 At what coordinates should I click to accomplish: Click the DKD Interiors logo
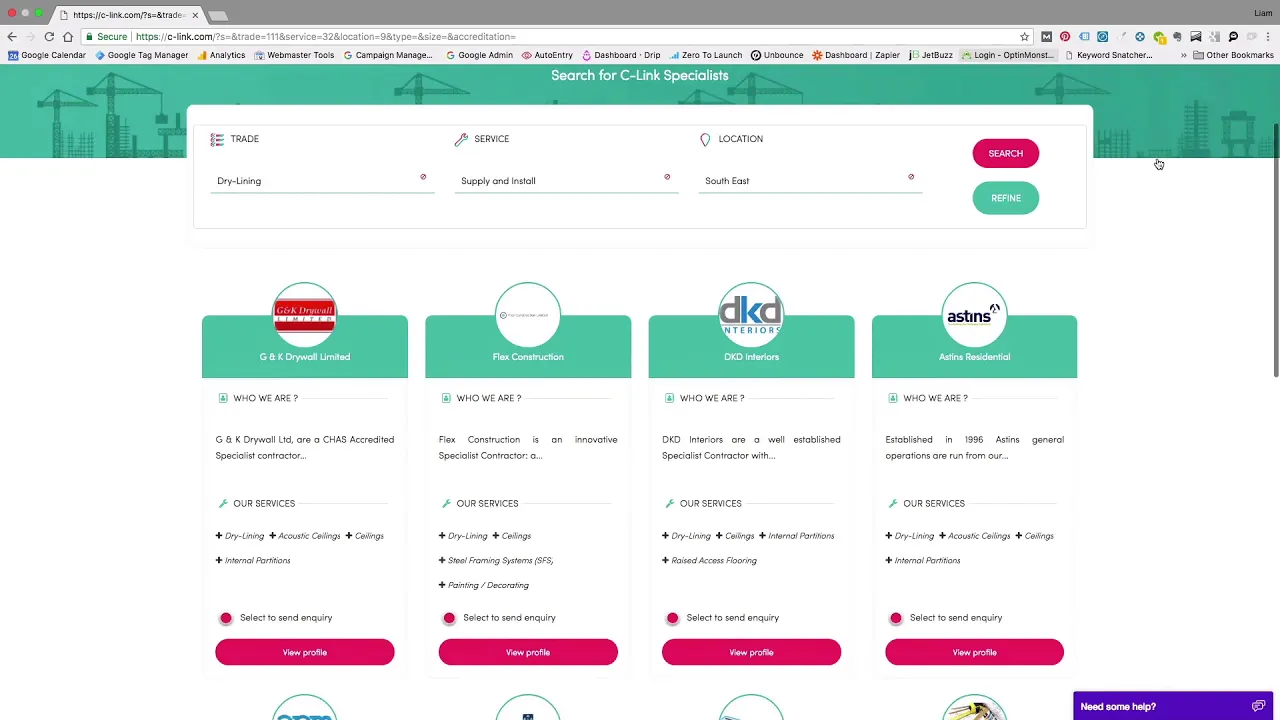tap(751, 315)
